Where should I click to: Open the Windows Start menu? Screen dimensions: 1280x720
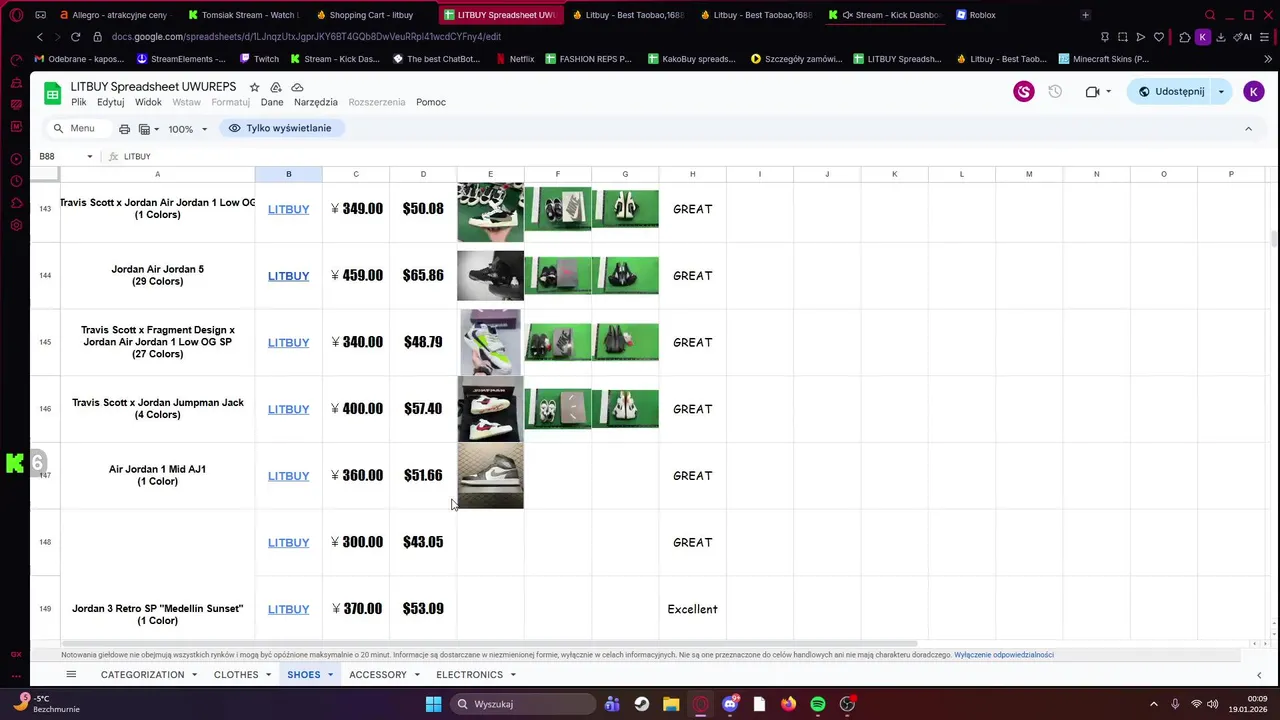pos(433,704)
